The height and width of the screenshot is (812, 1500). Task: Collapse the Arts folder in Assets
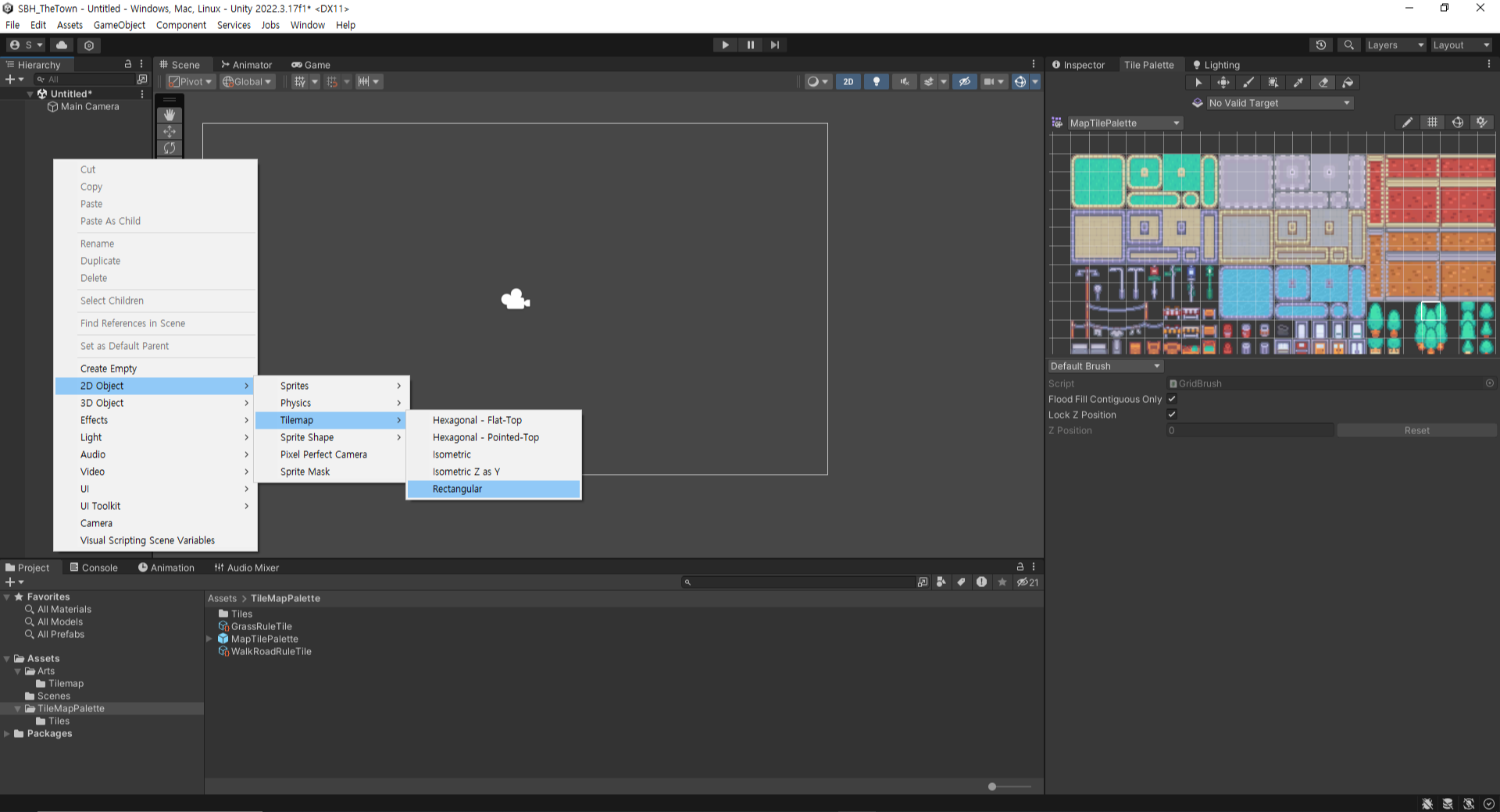click(18, 671)
